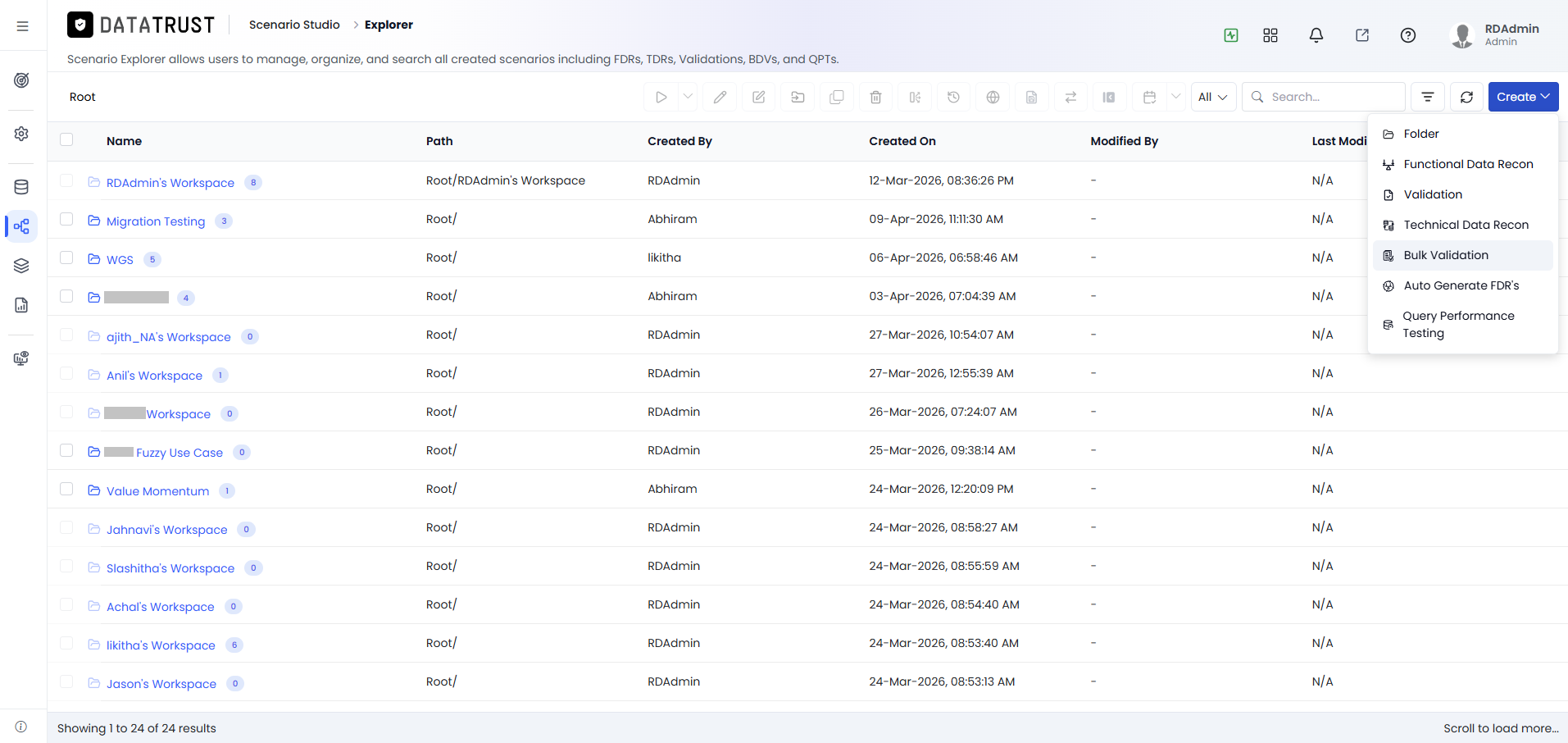This screenshot has height=743, width=1568.
Task: Open the apps grid icon in header
Action: tap(1270, 35)
